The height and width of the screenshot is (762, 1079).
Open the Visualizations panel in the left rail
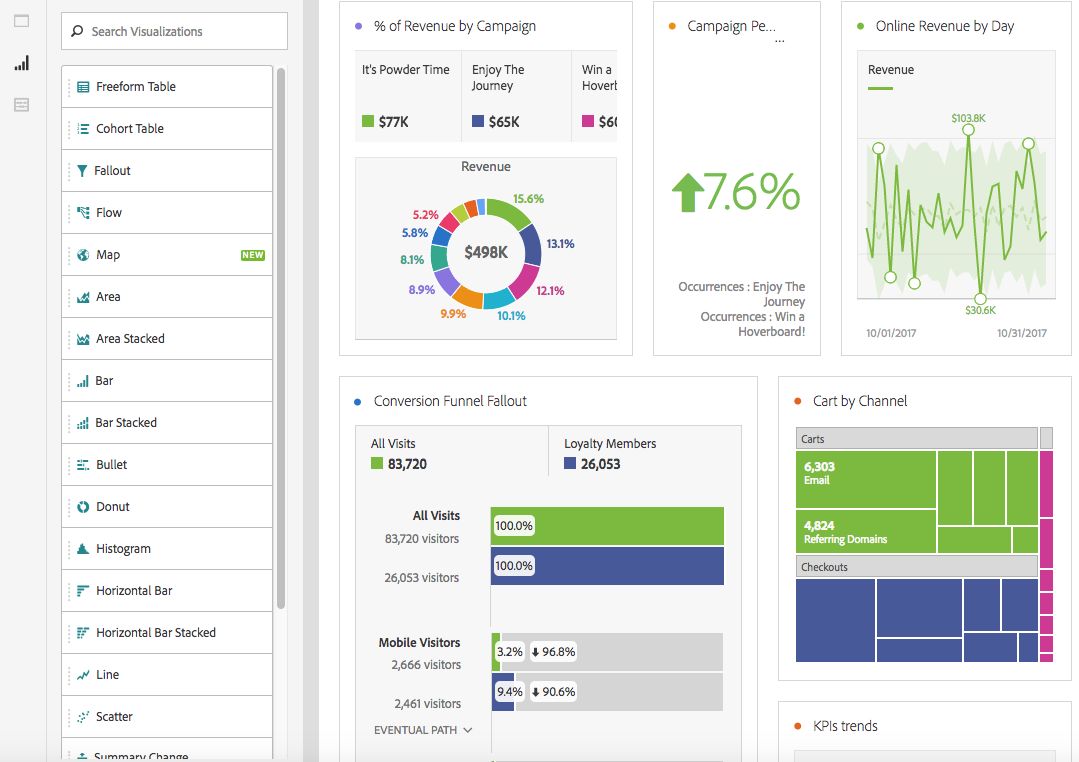[20, 63]
